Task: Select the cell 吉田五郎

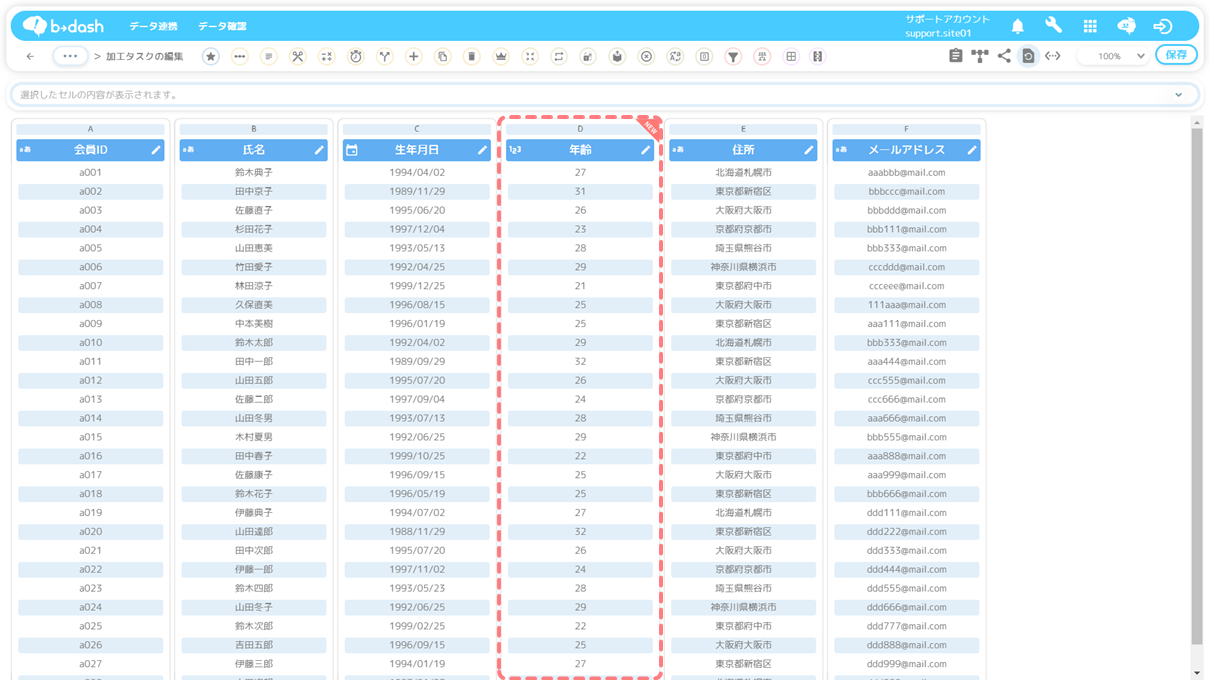Action: [254, 645]
